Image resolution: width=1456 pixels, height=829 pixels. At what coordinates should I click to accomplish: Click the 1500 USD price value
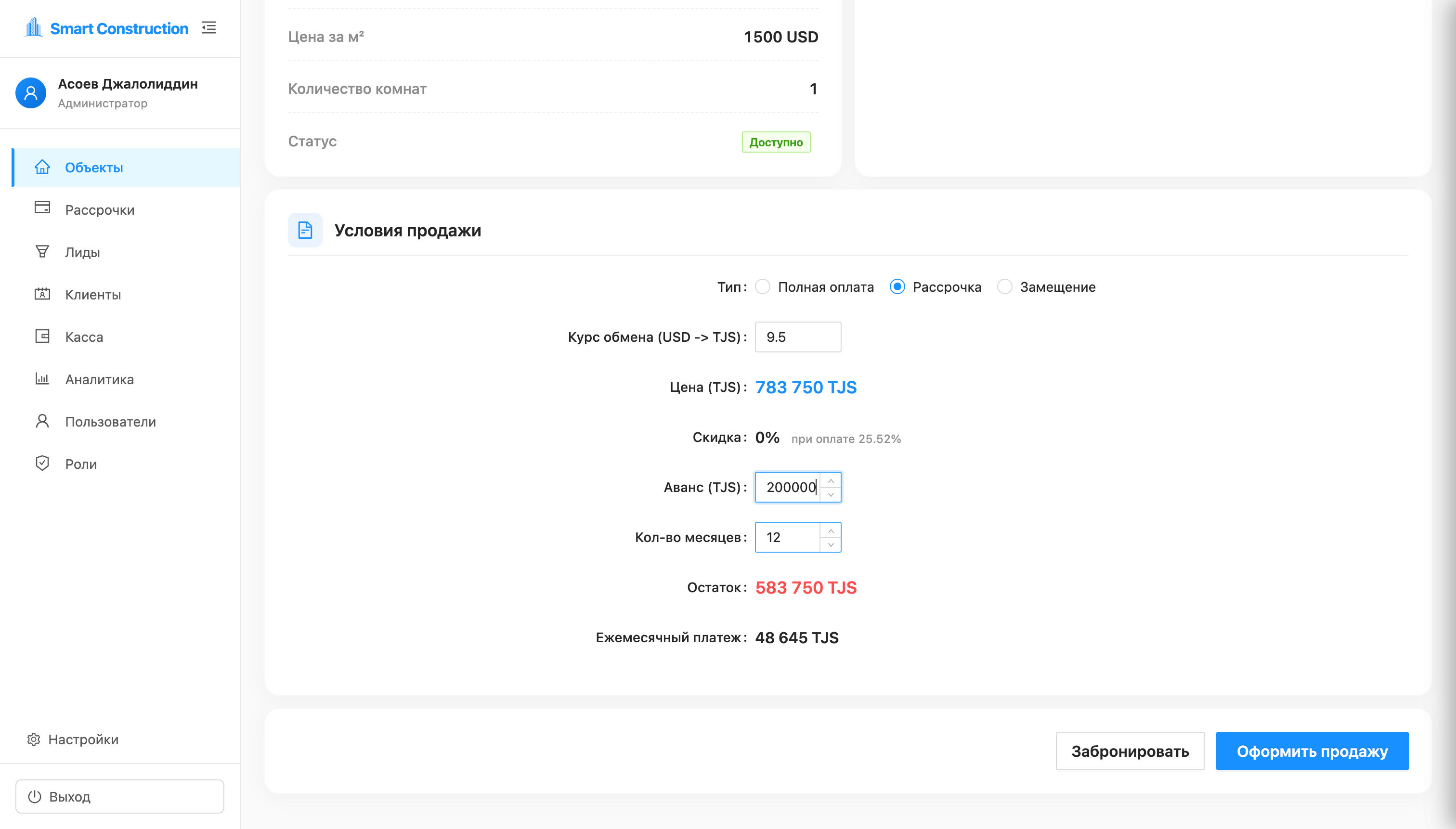pos(780,37)
